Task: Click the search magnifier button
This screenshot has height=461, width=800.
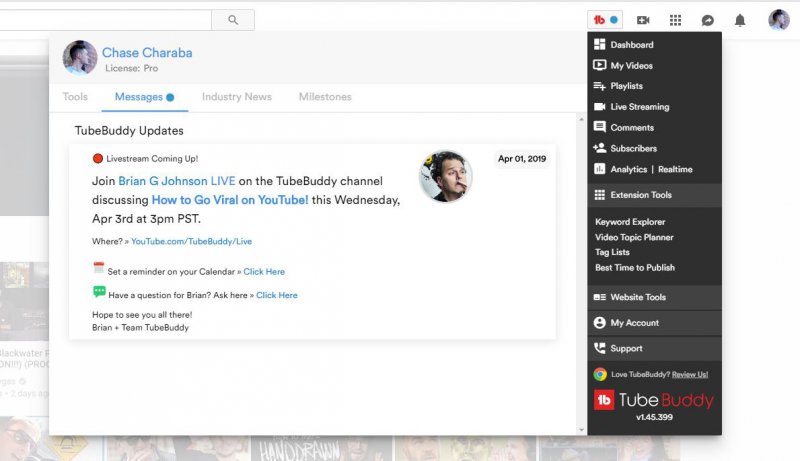Action: [x=233, y=20]
